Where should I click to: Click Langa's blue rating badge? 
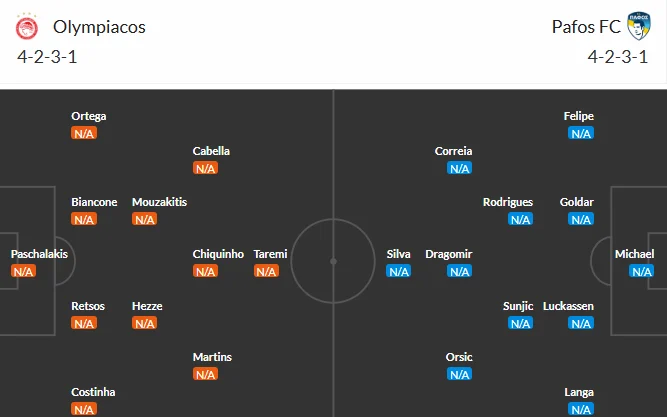[581, 409]
